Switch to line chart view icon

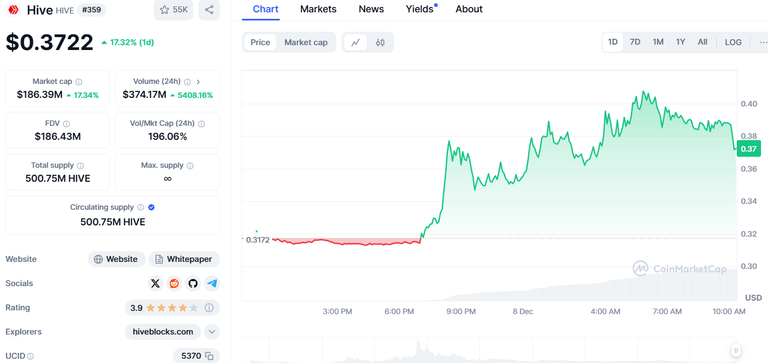click(356, 42)
